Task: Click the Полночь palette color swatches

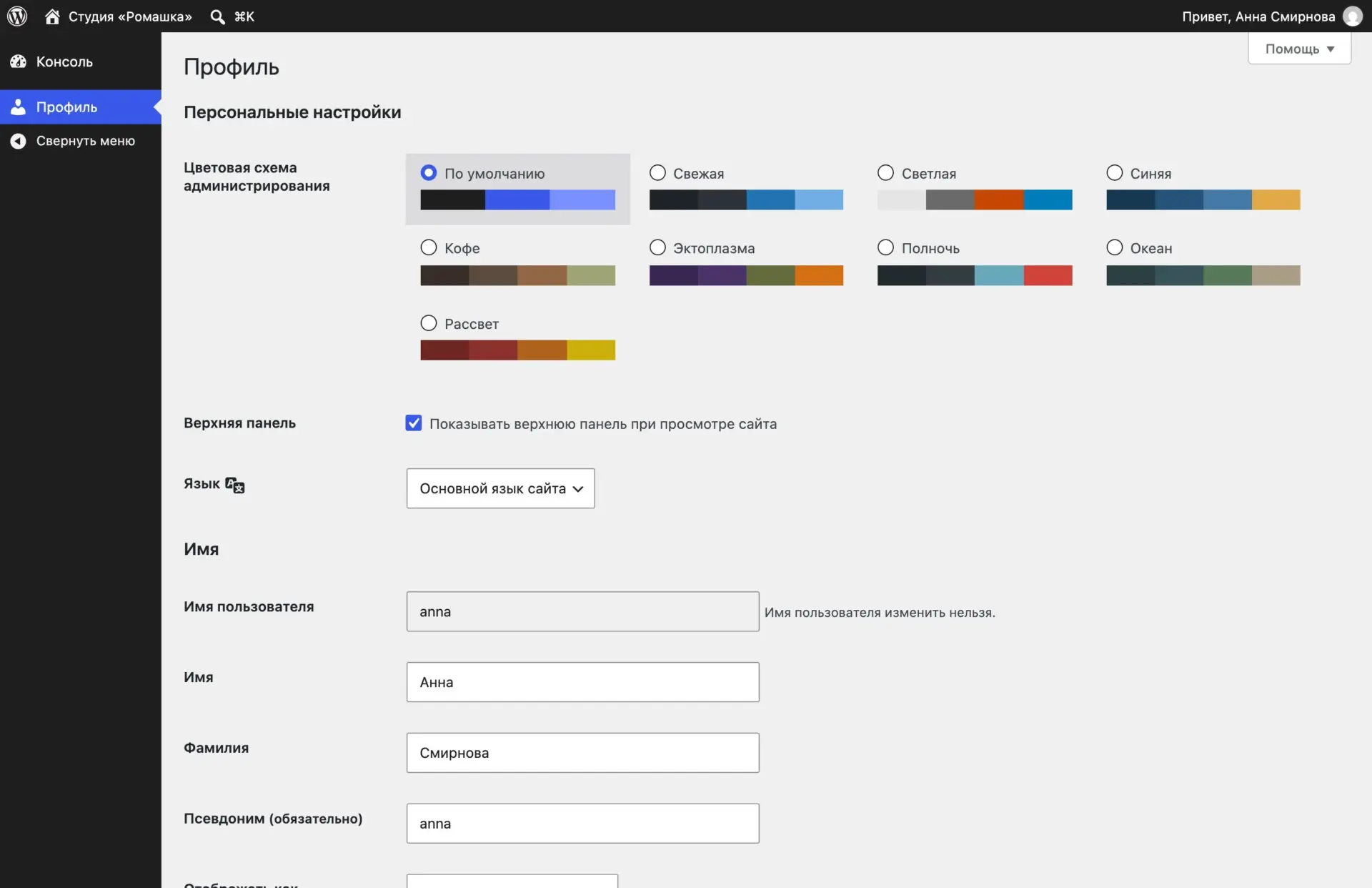Action: tap(975, 275)
